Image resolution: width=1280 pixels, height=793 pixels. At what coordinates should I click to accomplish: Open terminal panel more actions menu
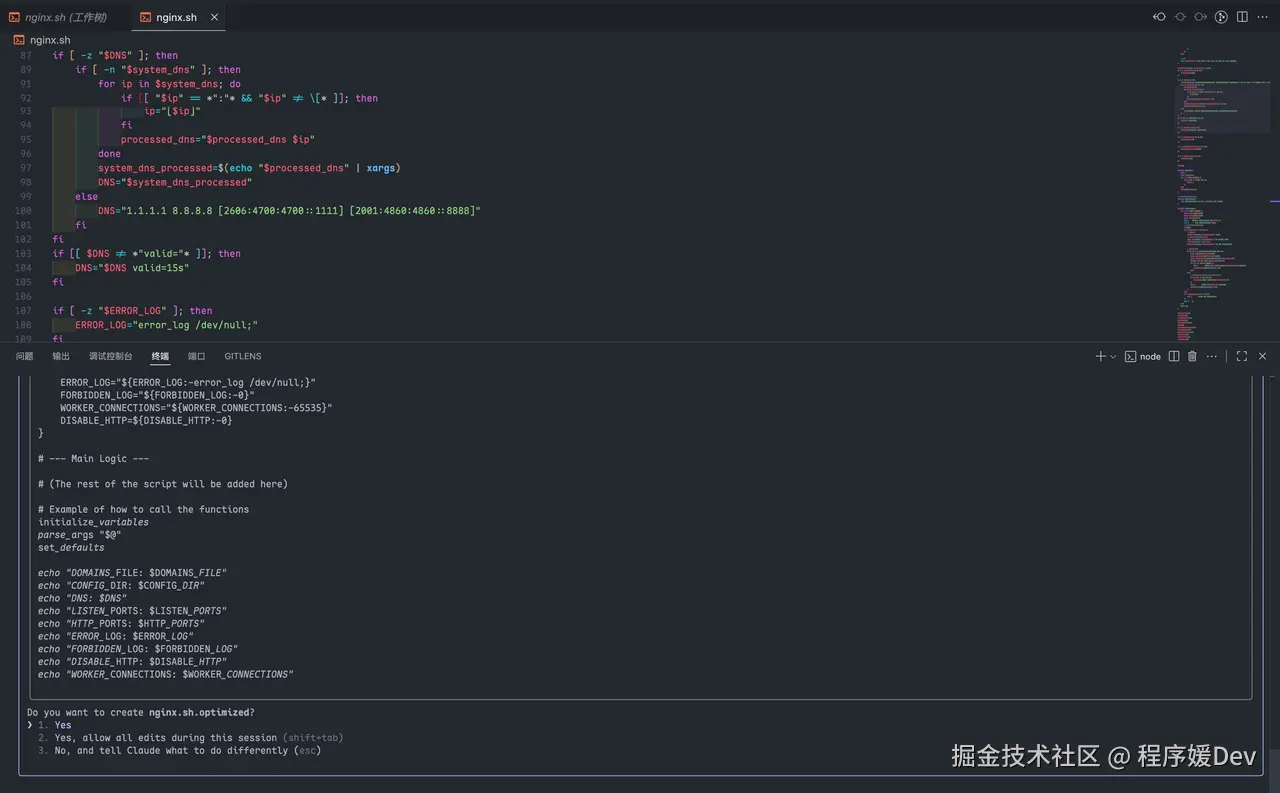pos(1212,356)
